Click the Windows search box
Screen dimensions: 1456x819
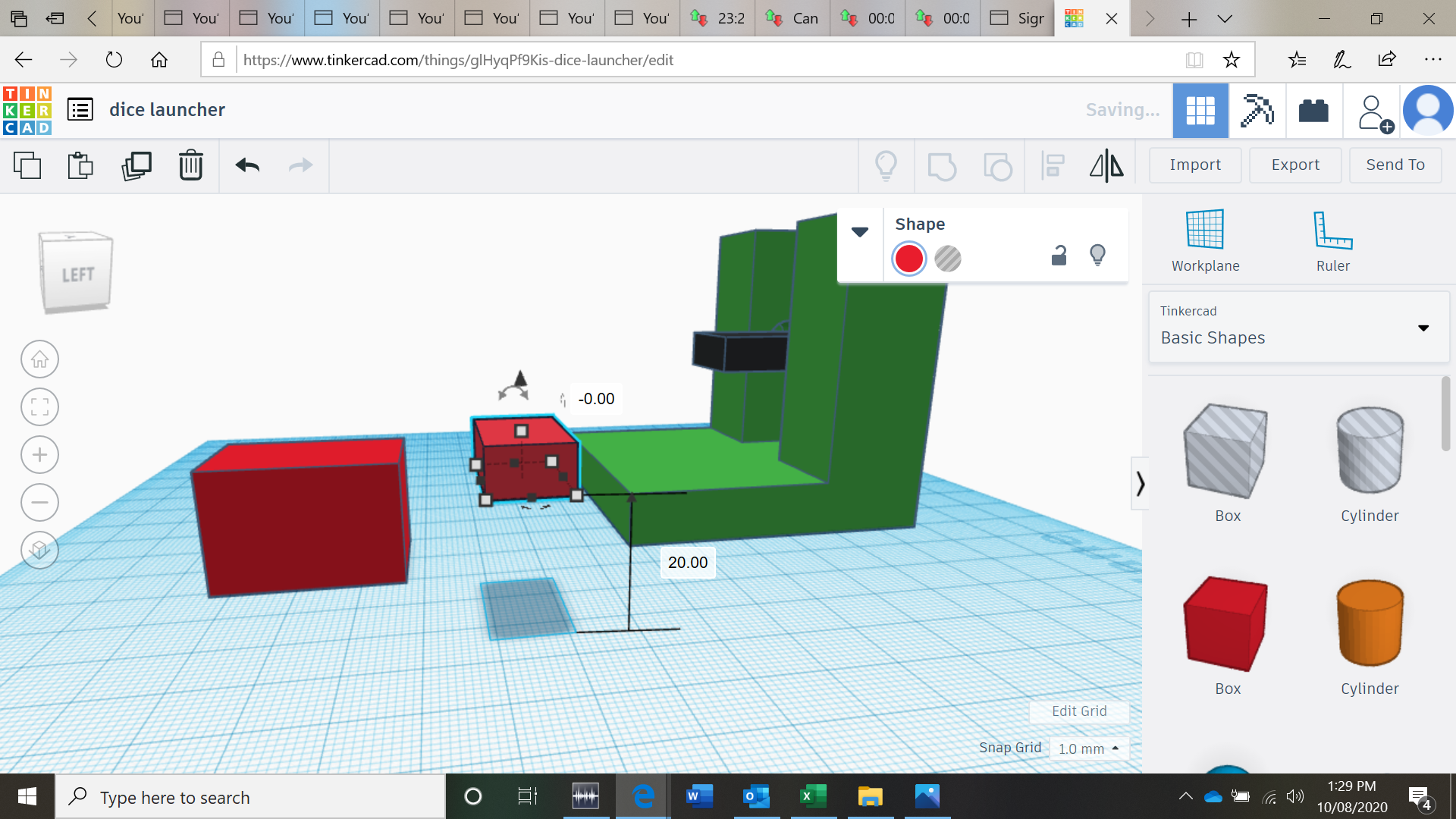250,797
